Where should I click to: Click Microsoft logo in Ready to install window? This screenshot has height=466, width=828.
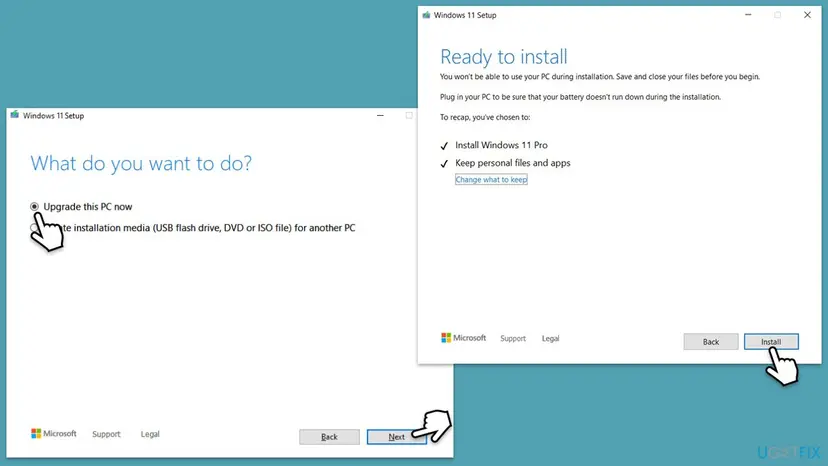(x=464, y=338)
